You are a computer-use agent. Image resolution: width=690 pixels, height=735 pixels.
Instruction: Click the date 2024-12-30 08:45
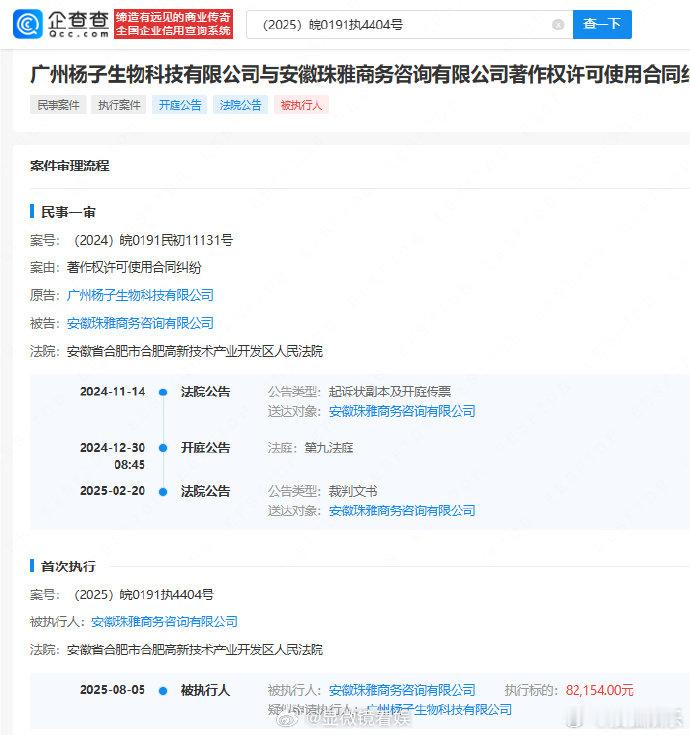pyautogui.click(x=112, y=456)
